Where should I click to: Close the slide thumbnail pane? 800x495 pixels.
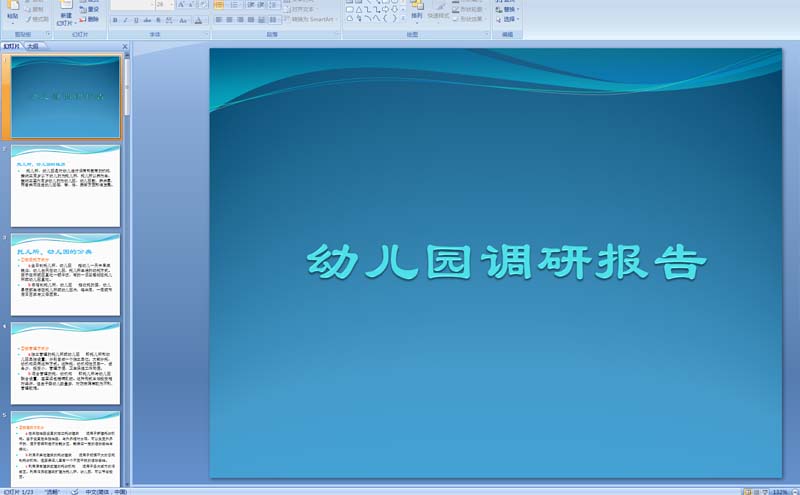125,46
